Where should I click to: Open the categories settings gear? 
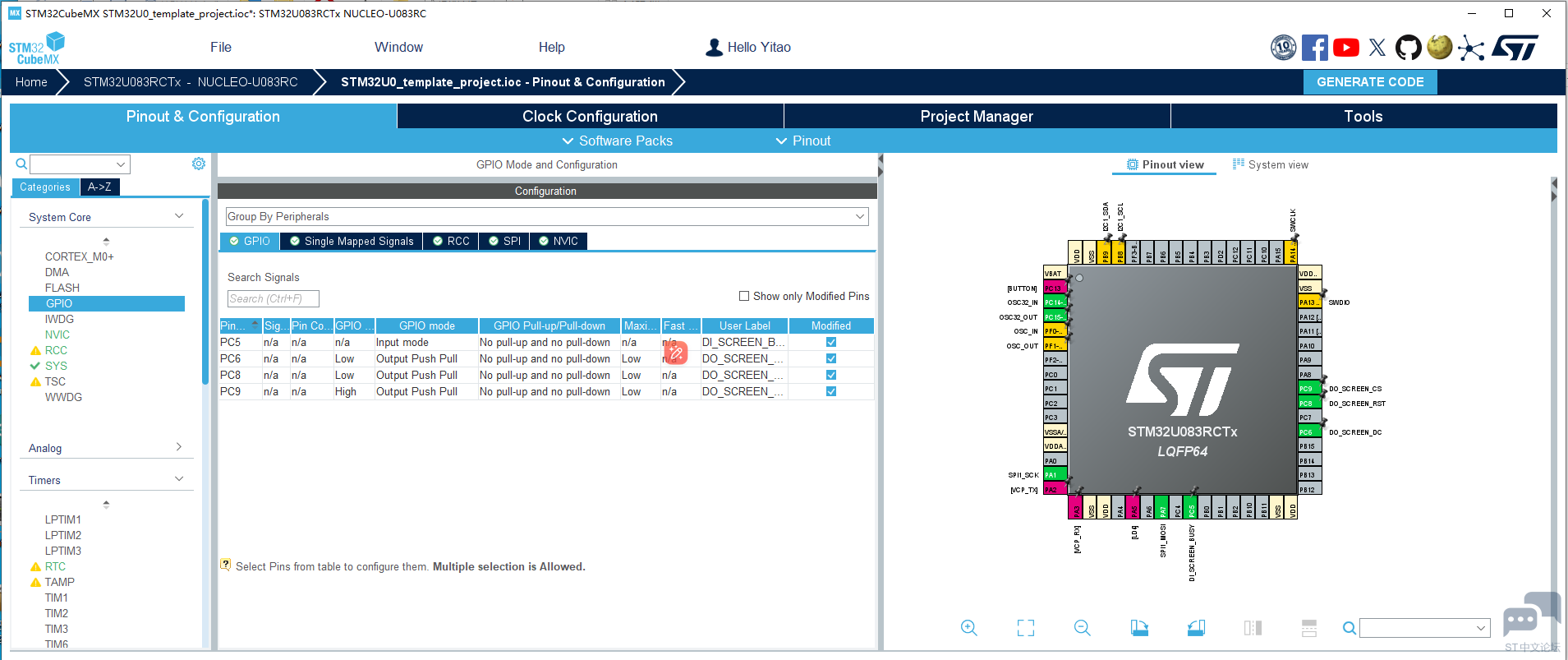pos(199,164)
